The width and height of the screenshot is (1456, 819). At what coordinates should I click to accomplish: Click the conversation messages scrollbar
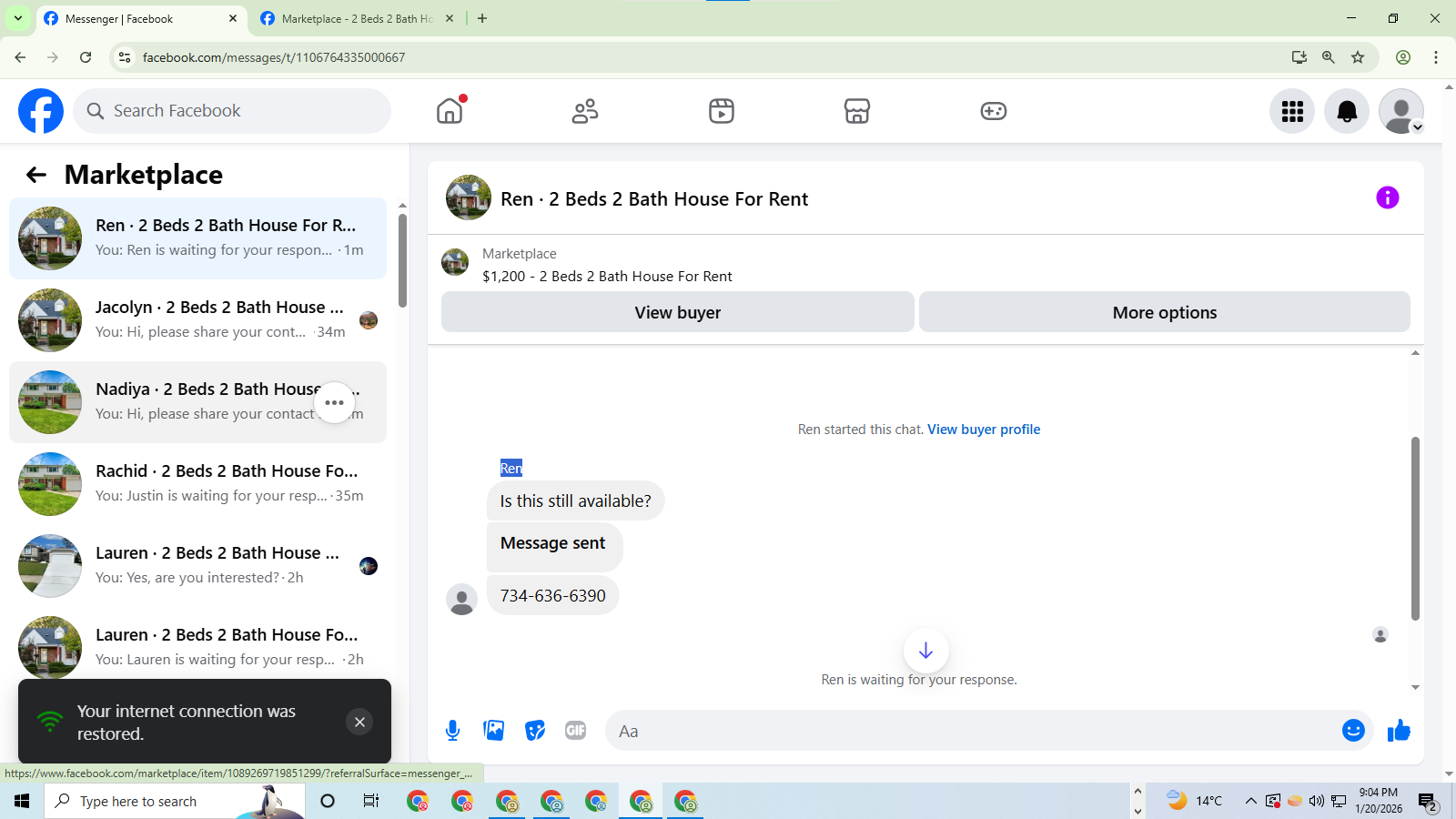[x=1415, y=528]
